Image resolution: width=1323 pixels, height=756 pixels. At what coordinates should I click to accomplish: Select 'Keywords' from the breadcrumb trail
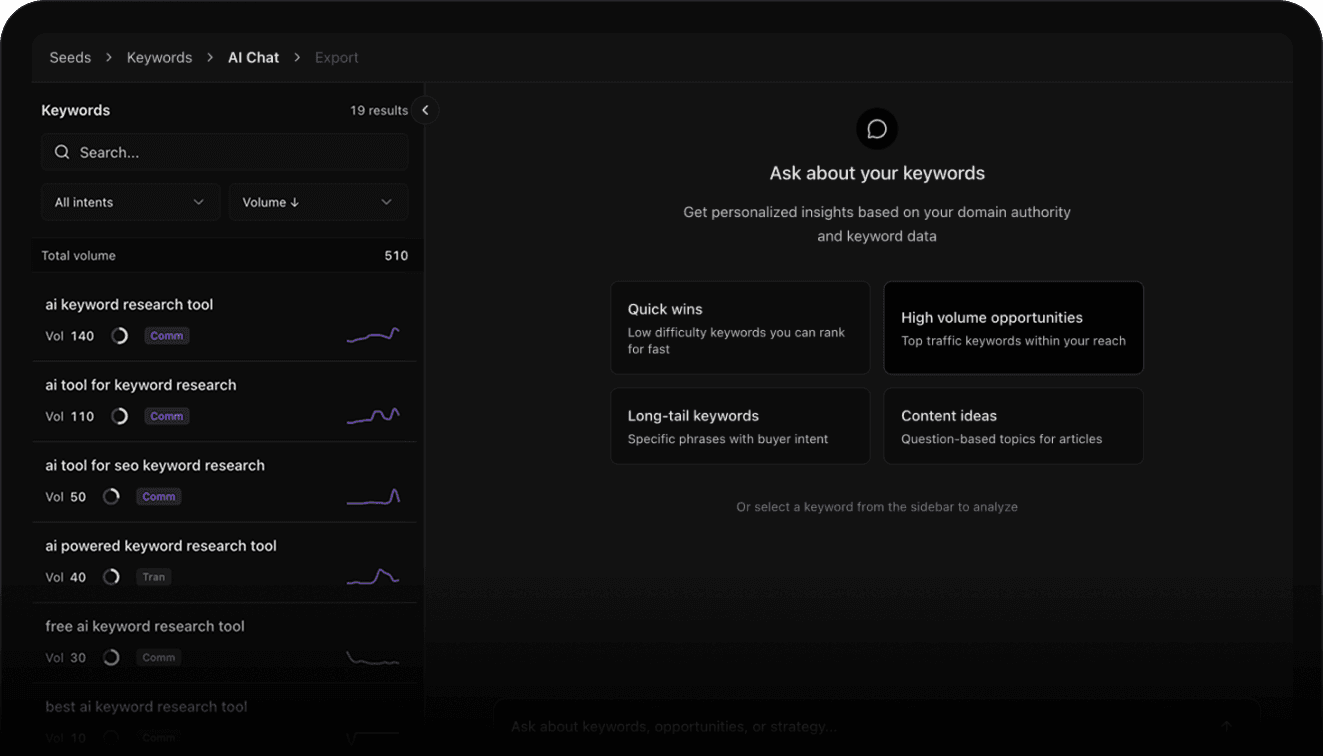coord(159,57)
